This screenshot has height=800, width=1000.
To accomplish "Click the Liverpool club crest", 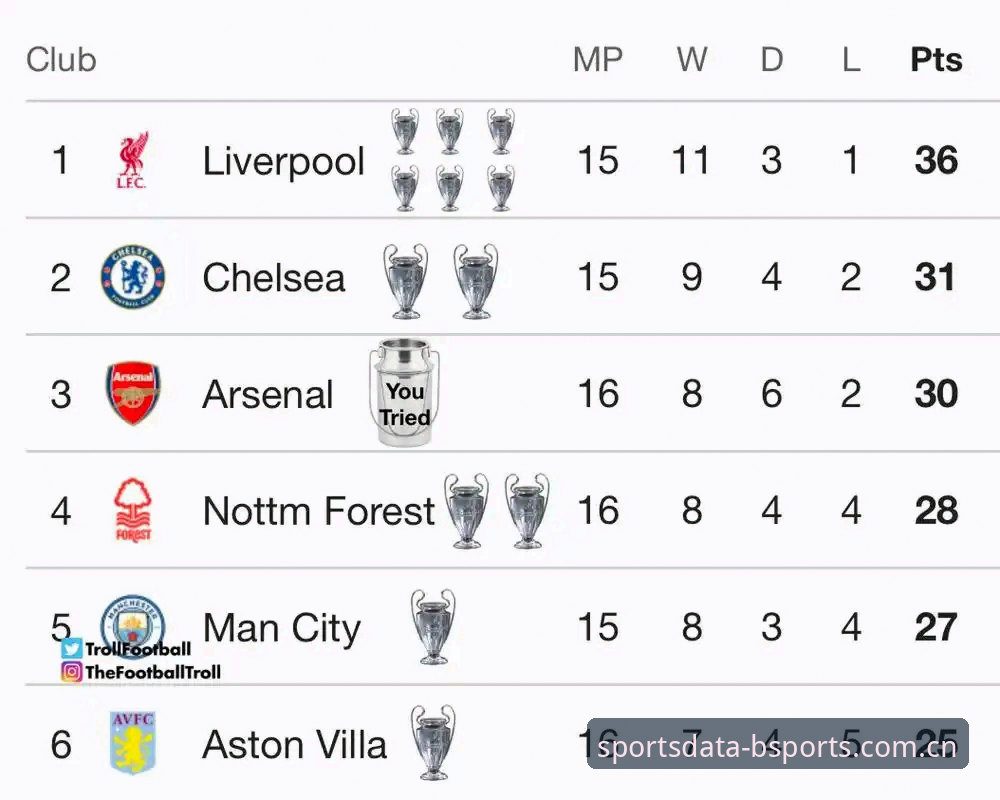I will pos(132,160).
